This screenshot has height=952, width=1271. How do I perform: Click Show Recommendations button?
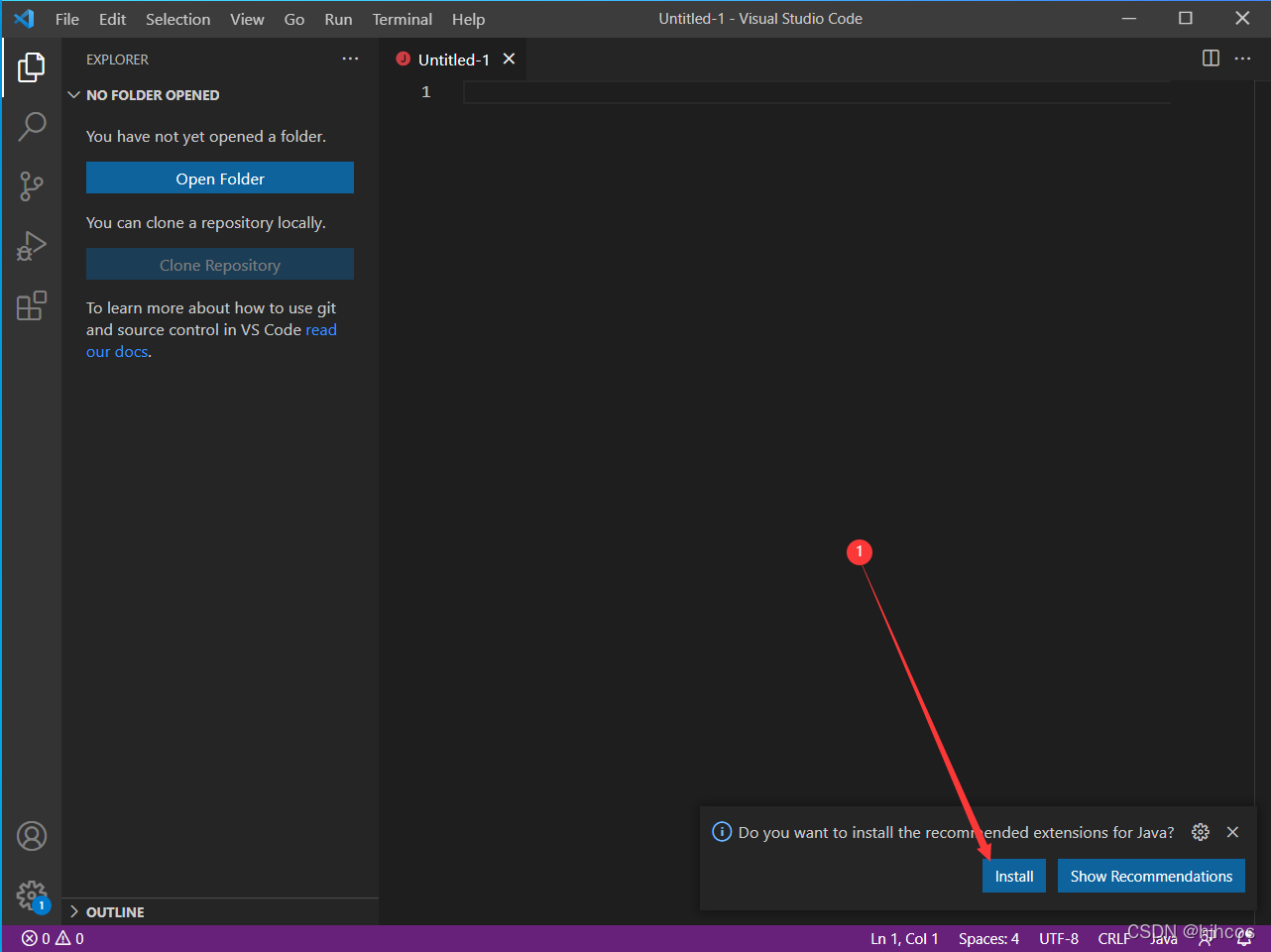coord(1151,876)
